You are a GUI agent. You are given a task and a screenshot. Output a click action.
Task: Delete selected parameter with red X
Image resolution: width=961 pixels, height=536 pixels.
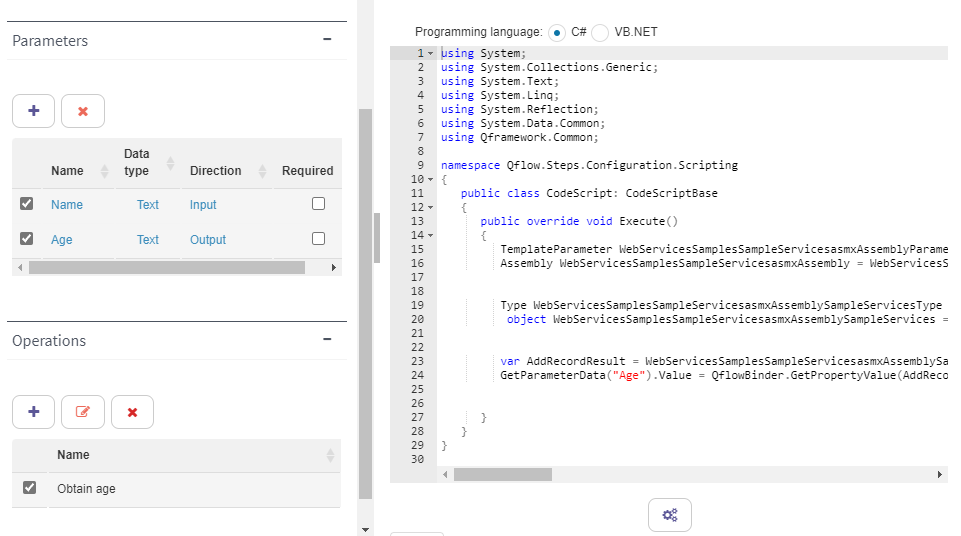tap(83, 111)
